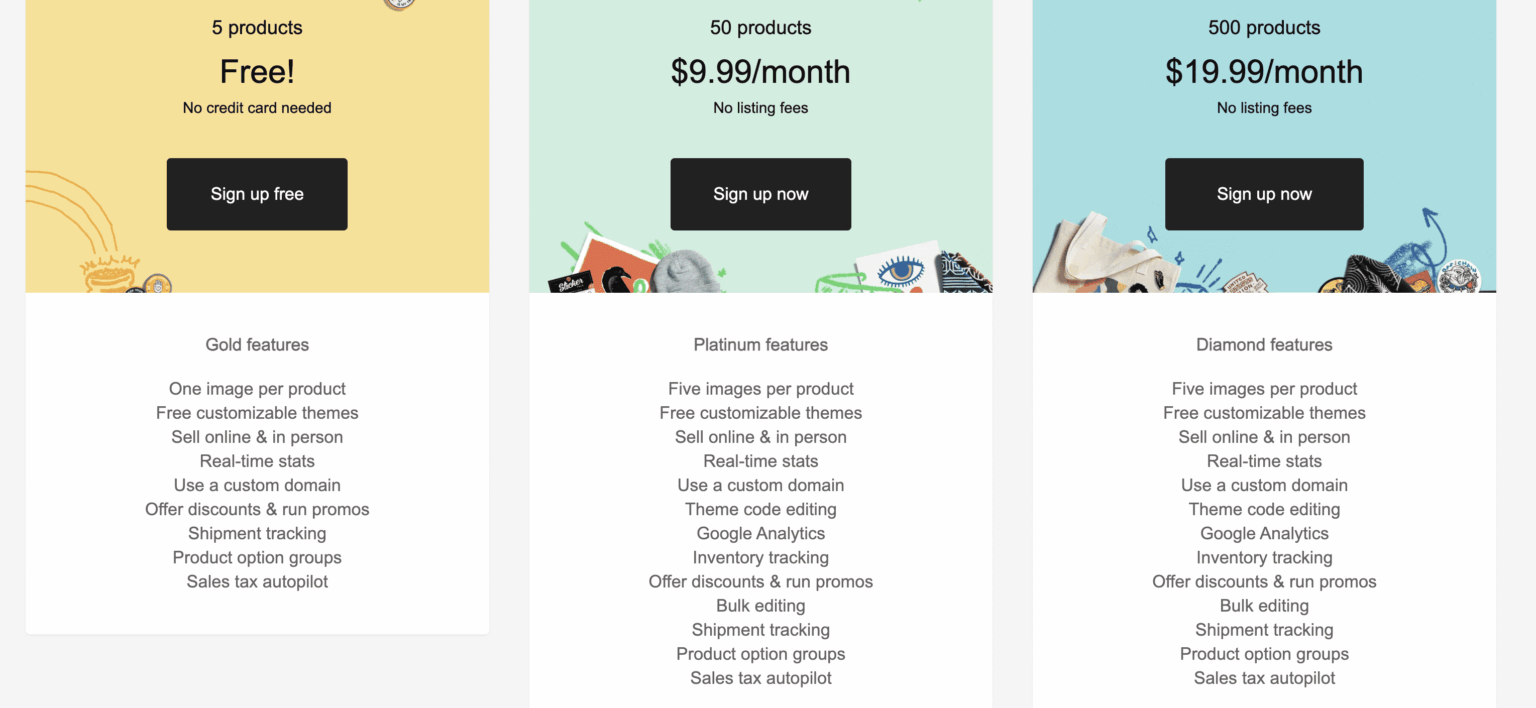Viewport: 1536px width, 708px height.
Task: Click Inventory tracking in Platinum features
Action: tap(760, 557)
